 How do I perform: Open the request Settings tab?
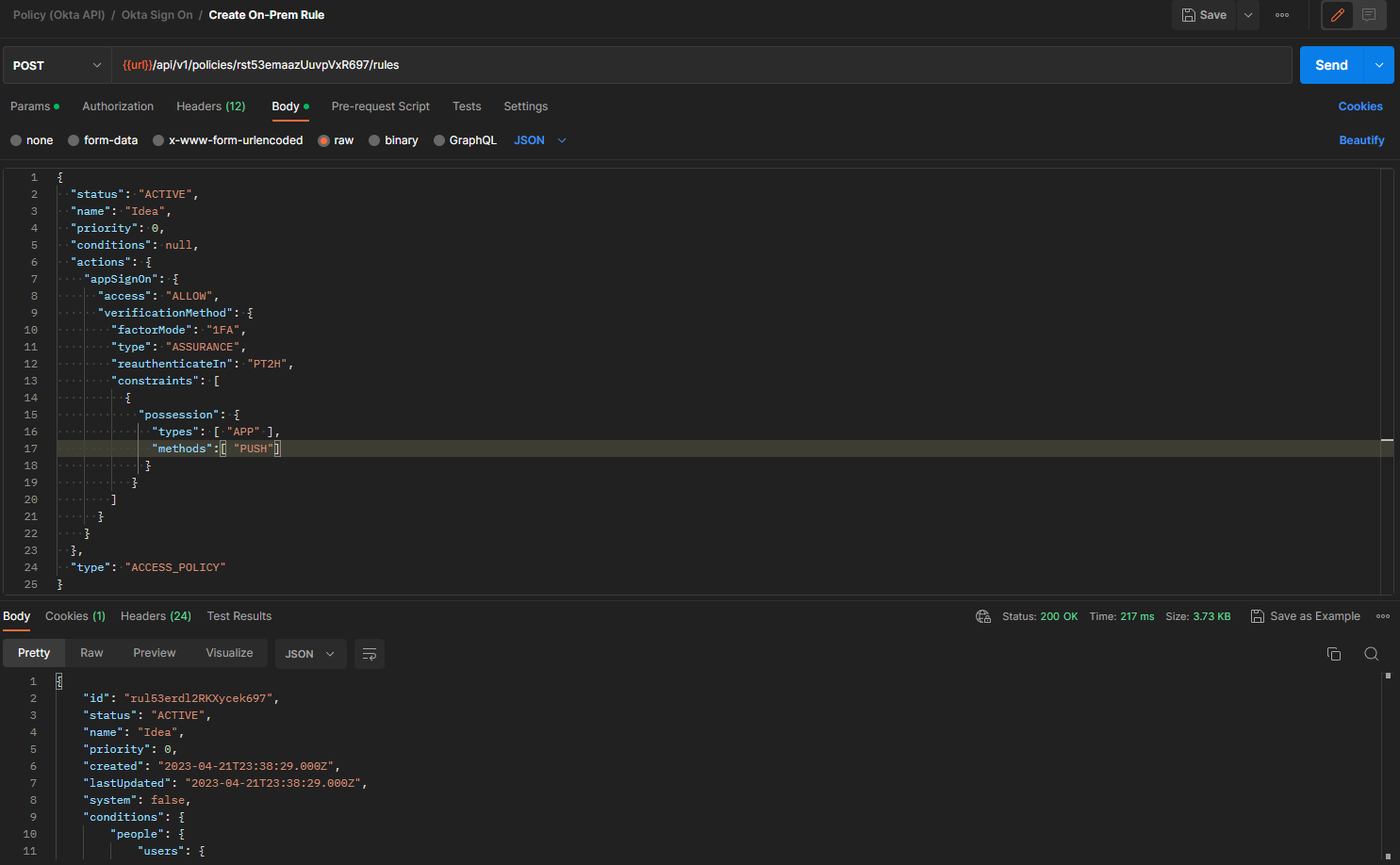[x=525, y=106]
